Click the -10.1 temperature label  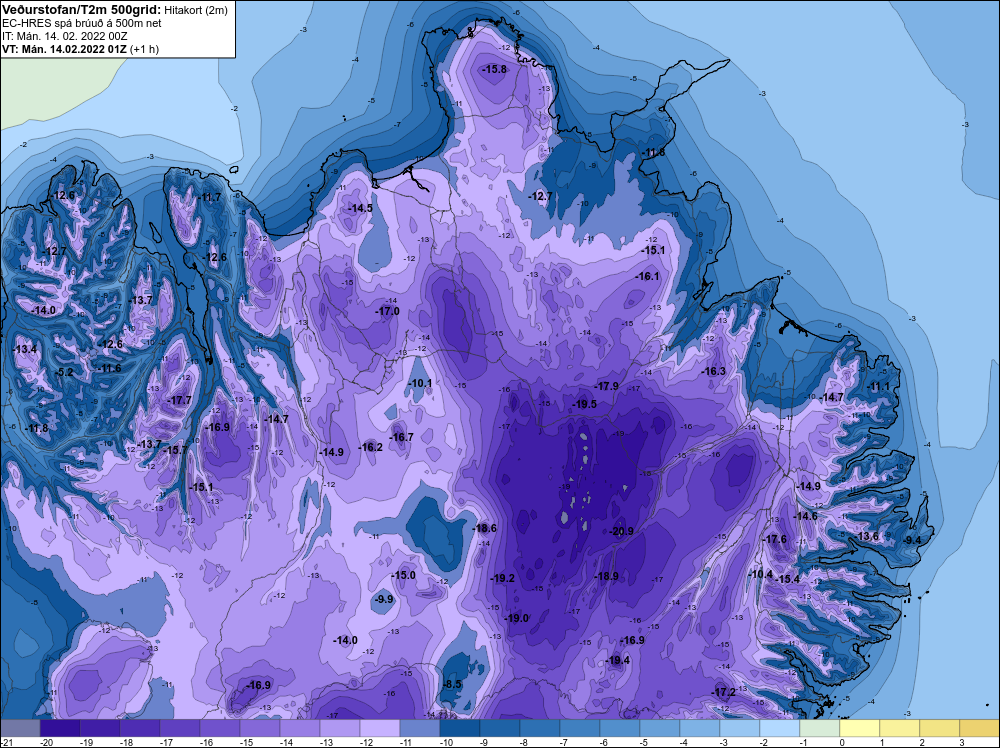pyautogui.click(x=420, y=383)
